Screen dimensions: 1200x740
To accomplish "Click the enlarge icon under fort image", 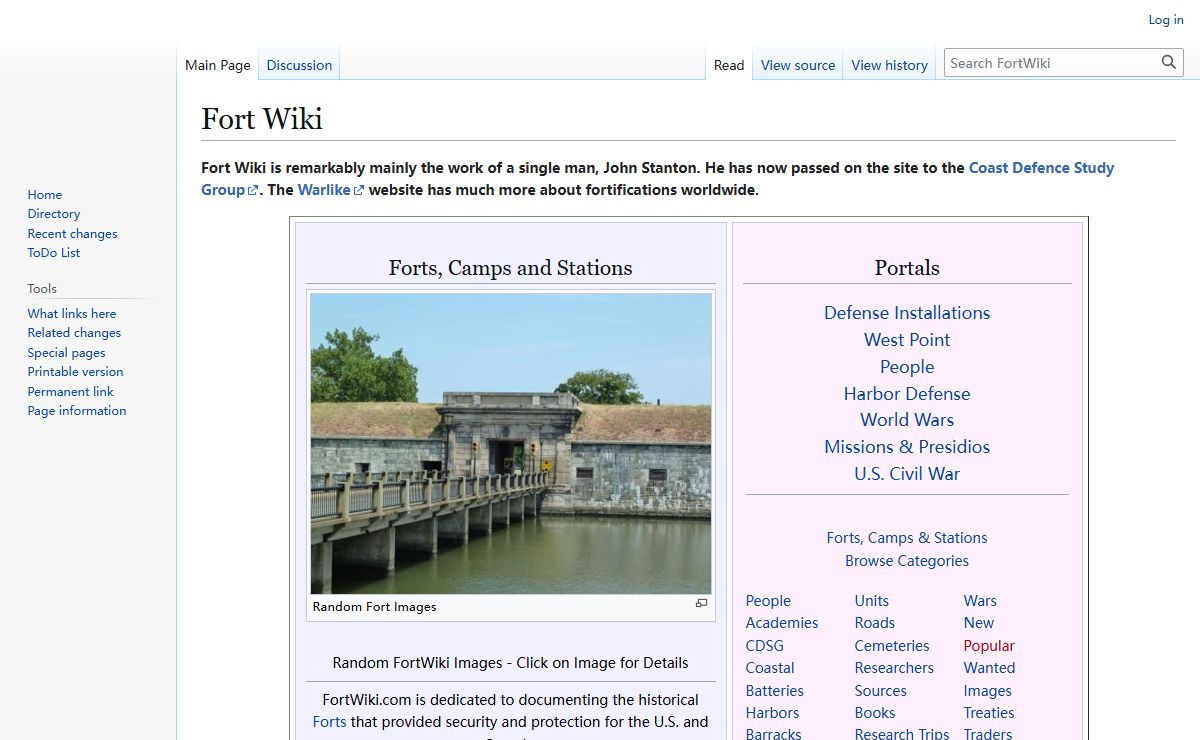I will click(701, 603).
